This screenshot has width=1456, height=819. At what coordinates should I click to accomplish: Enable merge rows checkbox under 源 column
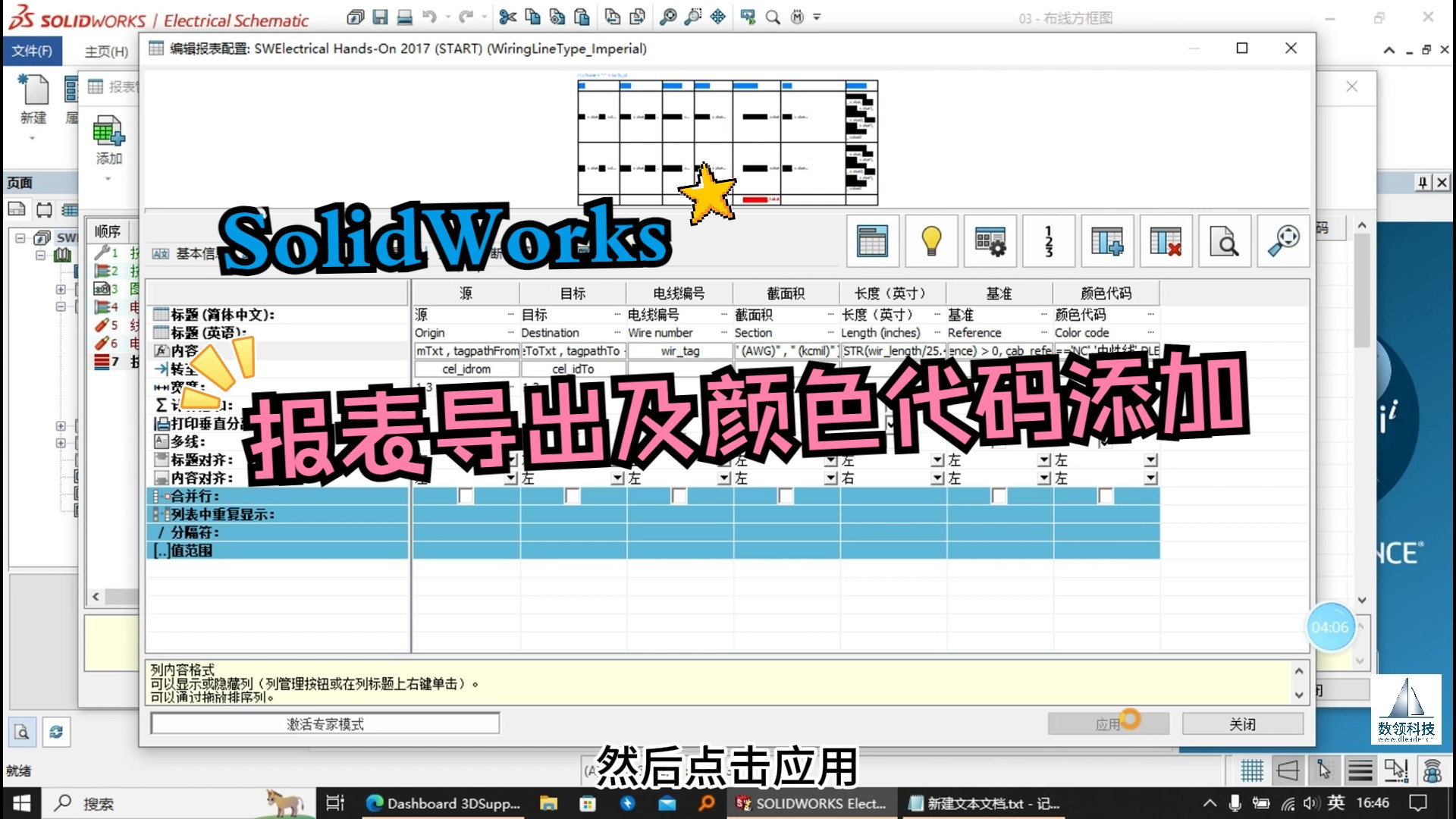466,495
